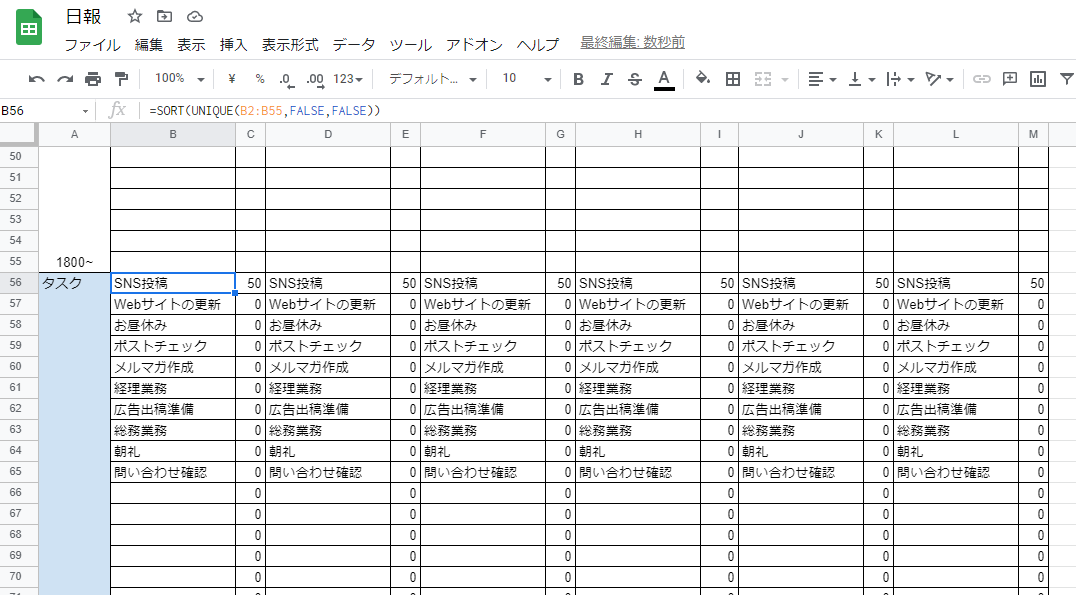Screen dimensions: 1076x595
Task: Select column B header
Action: point(173,135)
